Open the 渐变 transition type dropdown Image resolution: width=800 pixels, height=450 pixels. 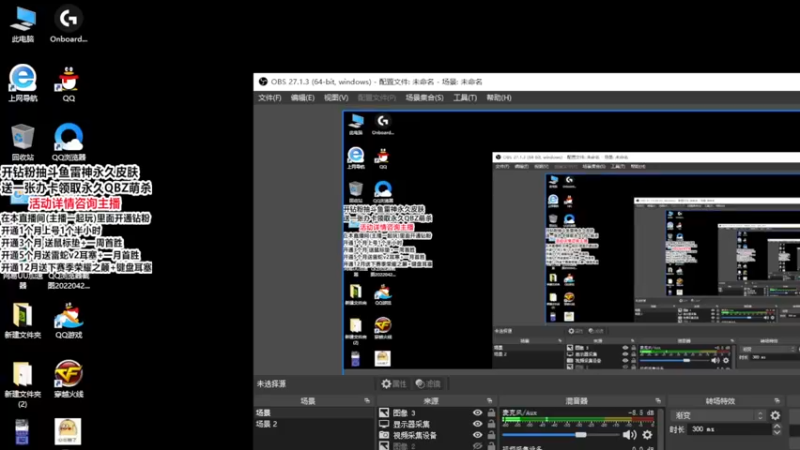pos(718,415)
